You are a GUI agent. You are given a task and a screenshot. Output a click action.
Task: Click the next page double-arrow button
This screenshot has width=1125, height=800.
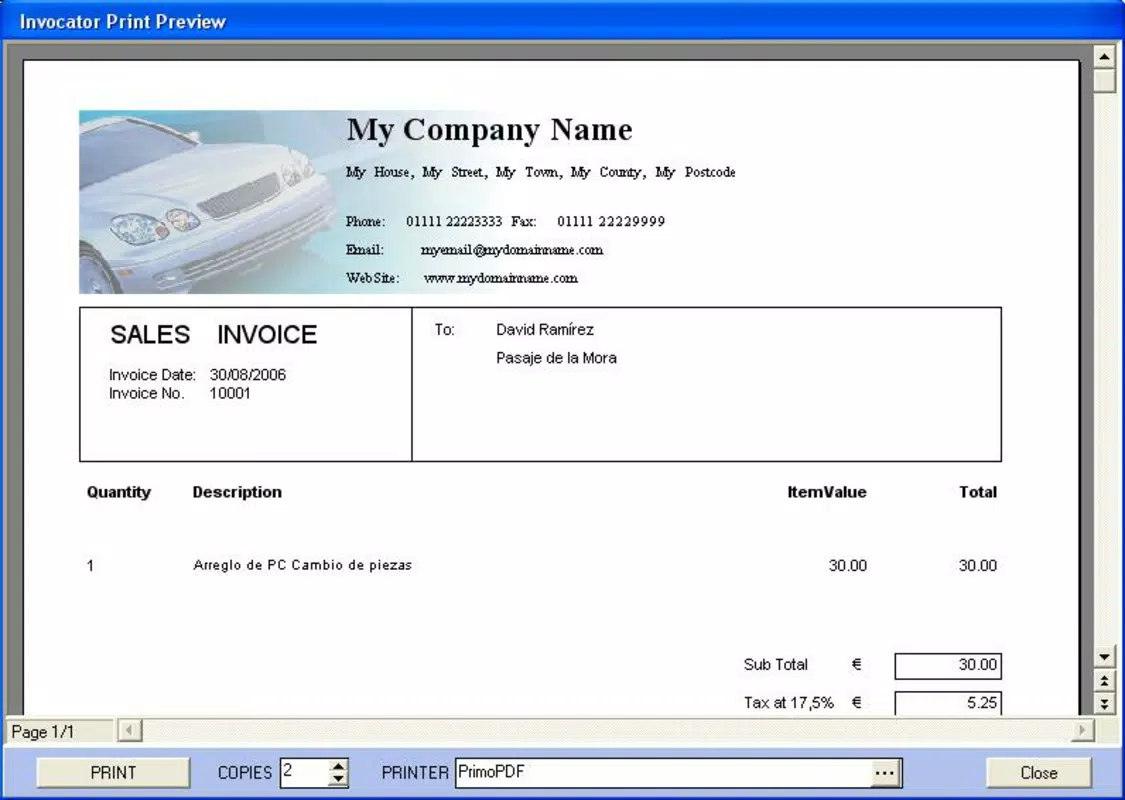pyautogui.click(x=1104, y=703)
